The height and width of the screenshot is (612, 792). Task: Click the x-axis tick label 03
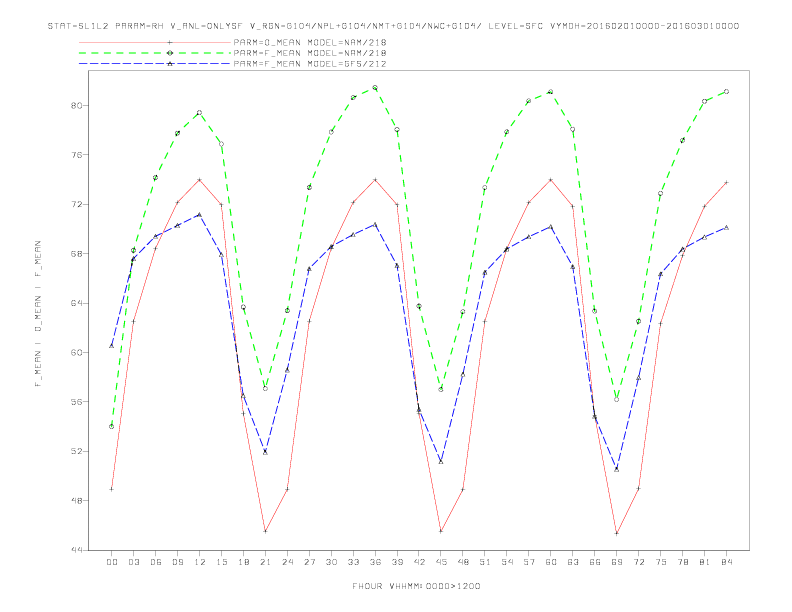point(133,562)
